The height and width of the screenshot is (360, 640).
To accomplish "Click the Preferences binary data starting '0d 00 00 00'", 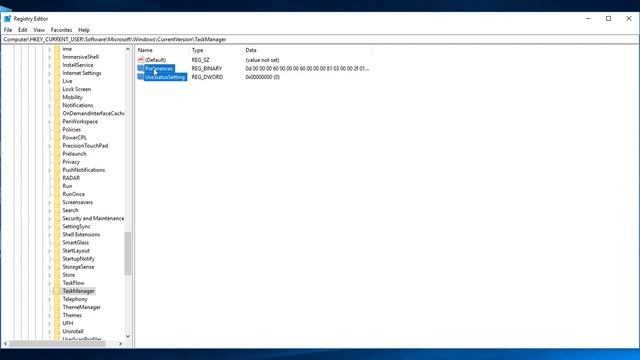I will pos(307,69).
